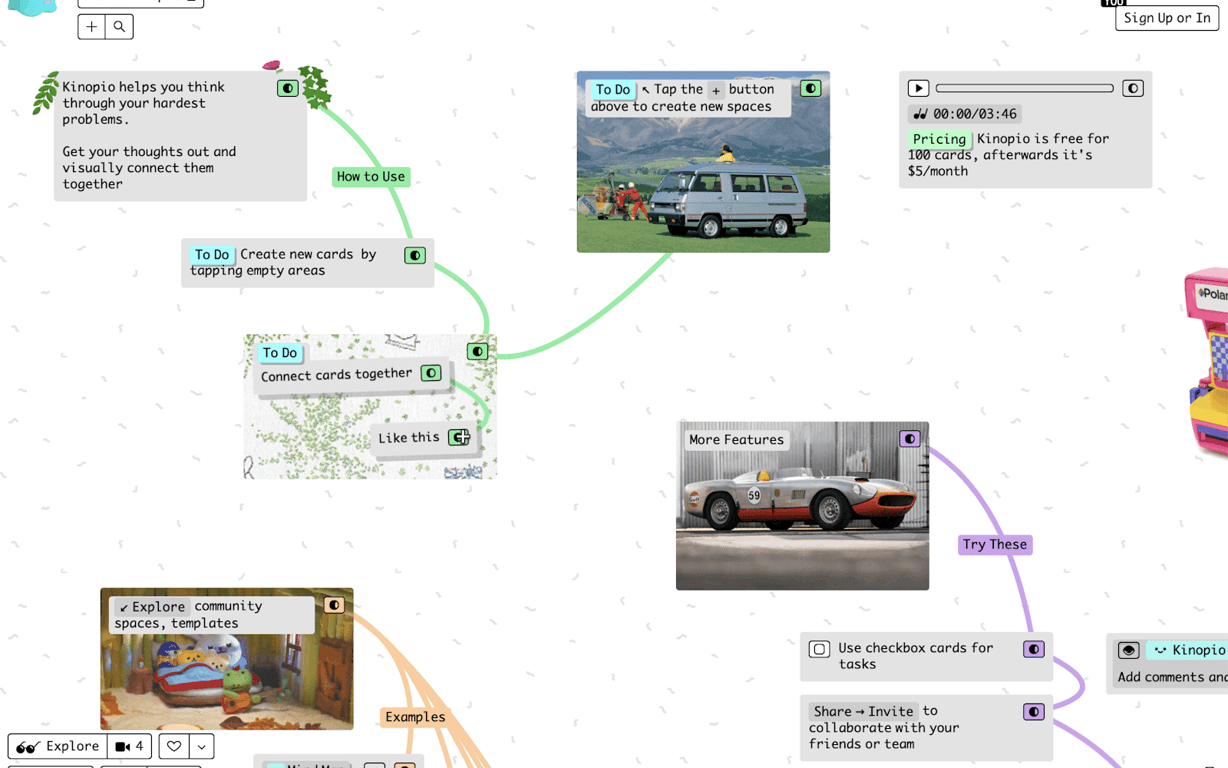The image size is (1228, 768).
Task: Click 'Kinopio helps you think' card text
Action: click(x=143, y=103)
